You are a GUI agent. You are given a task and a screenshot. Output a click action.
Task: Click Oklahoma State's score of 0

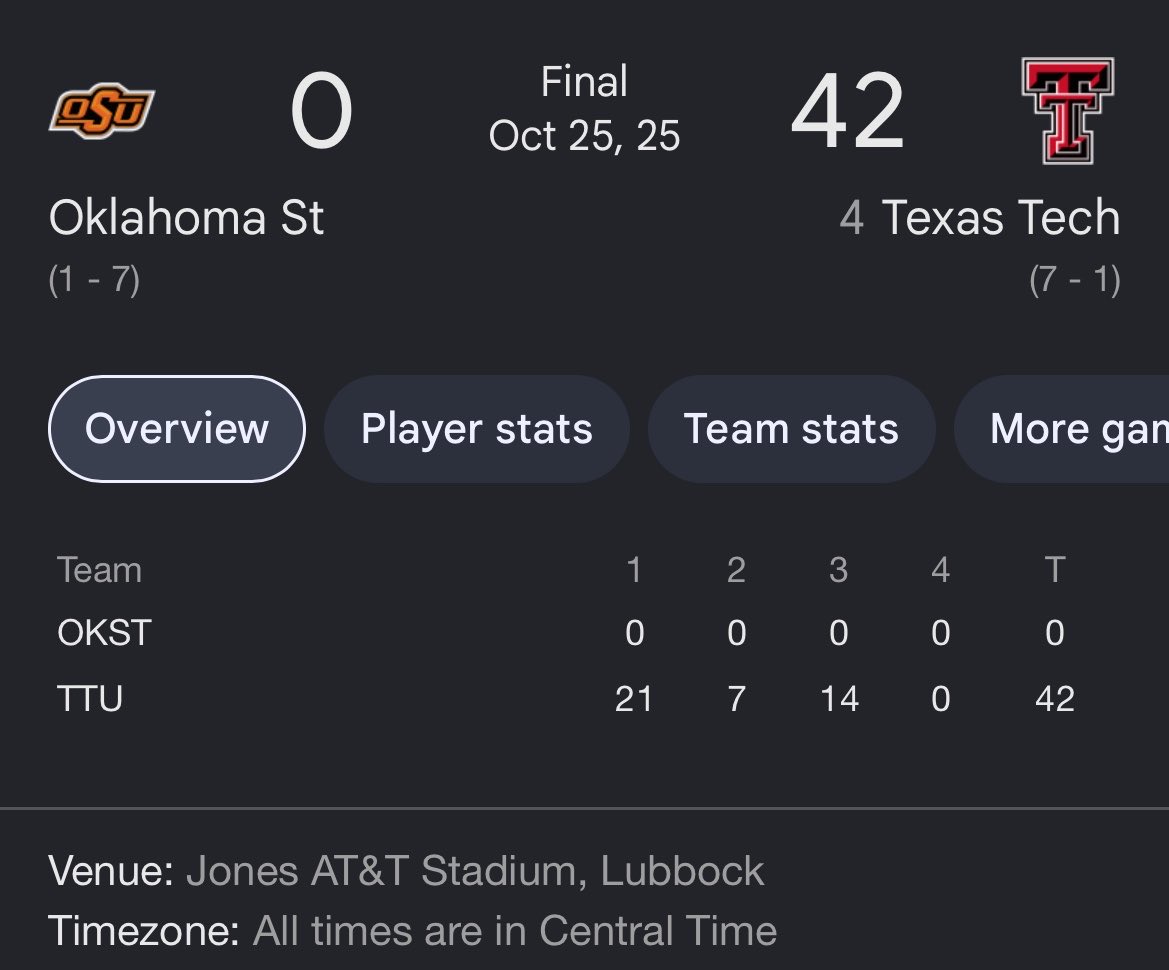(321, 110)
